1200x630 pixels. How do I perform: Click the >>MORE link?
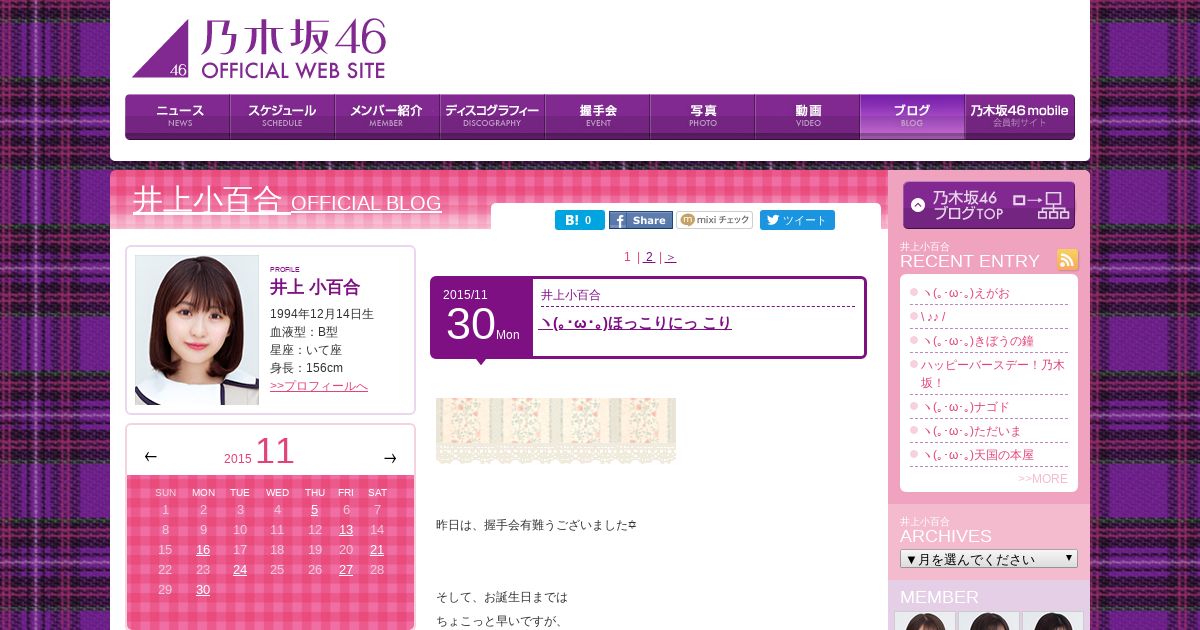[x=1043, y=479]
